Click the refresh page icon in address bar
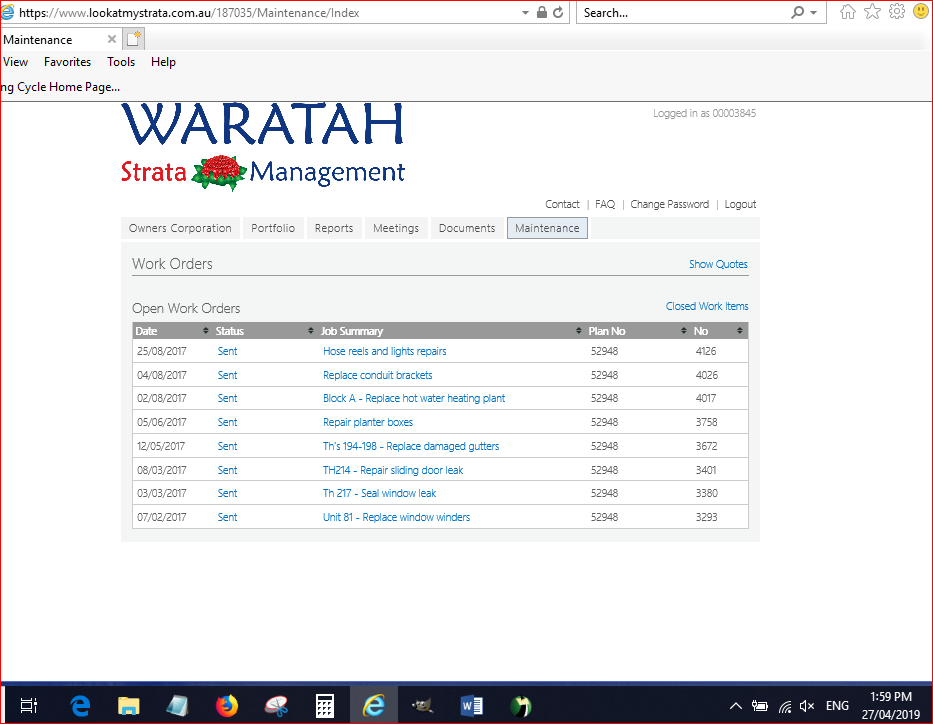 coord(558,12)
